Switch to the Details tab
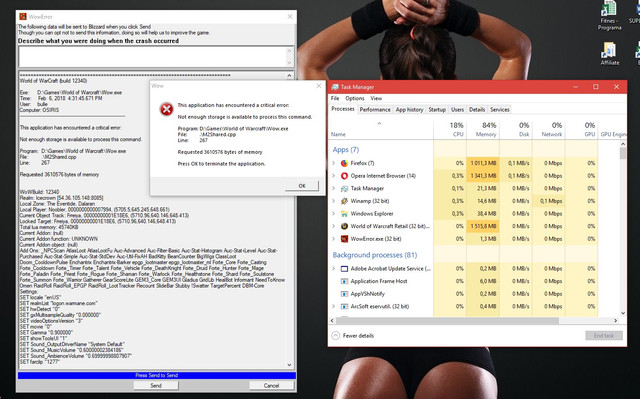 tap(477, 110)
